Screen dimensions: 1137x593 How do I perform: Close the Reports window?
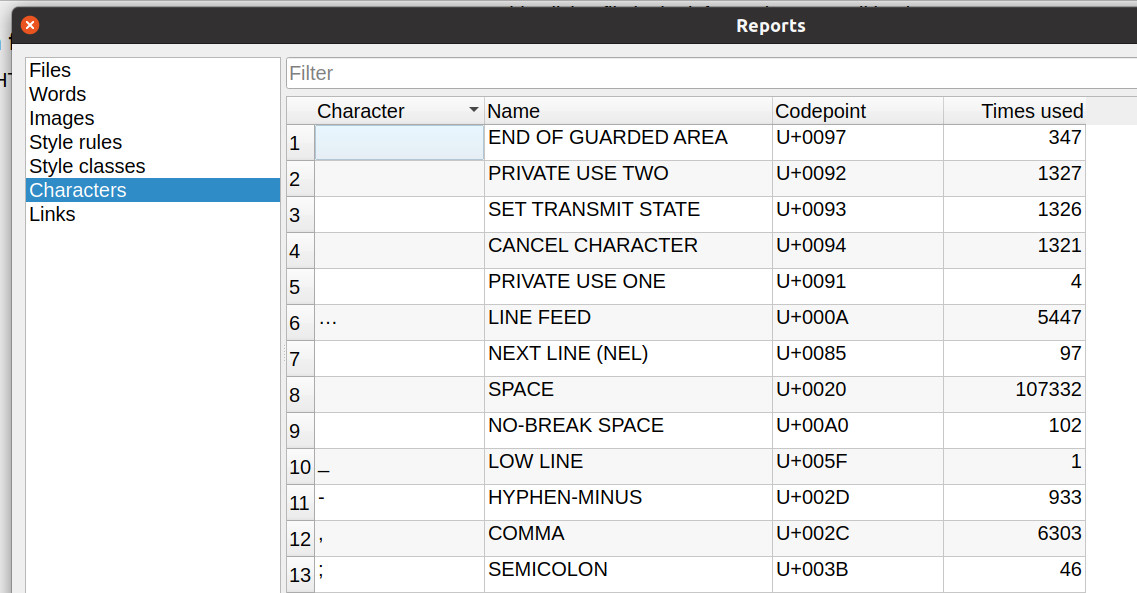click(x=30, y=25)
